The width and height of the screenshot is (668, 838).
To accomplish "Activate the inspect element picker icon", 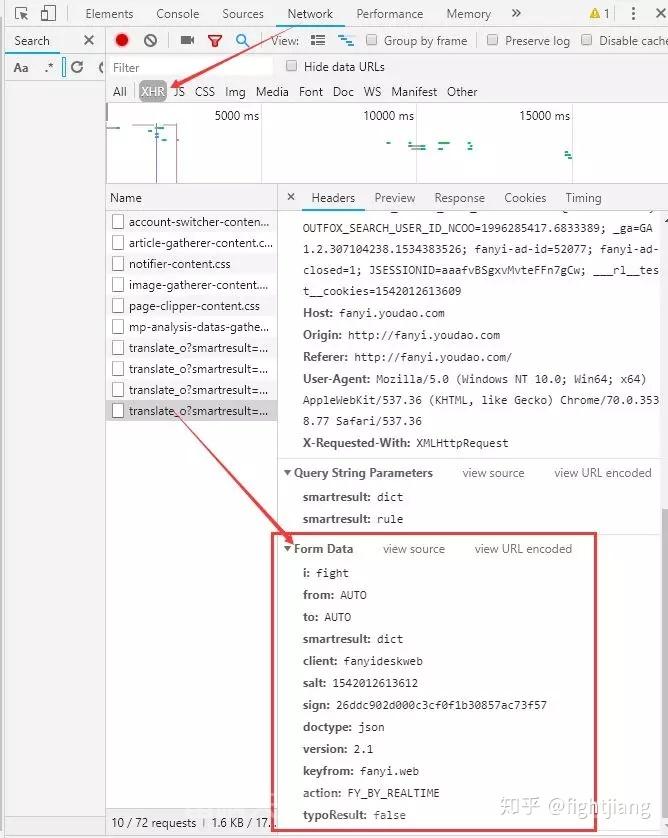I will coord(21,13).
